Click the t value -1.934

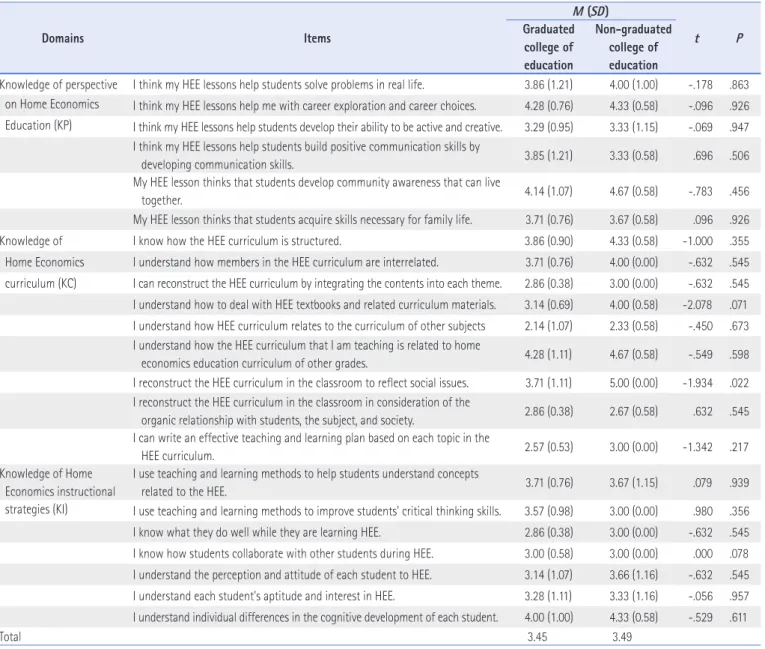698,383
